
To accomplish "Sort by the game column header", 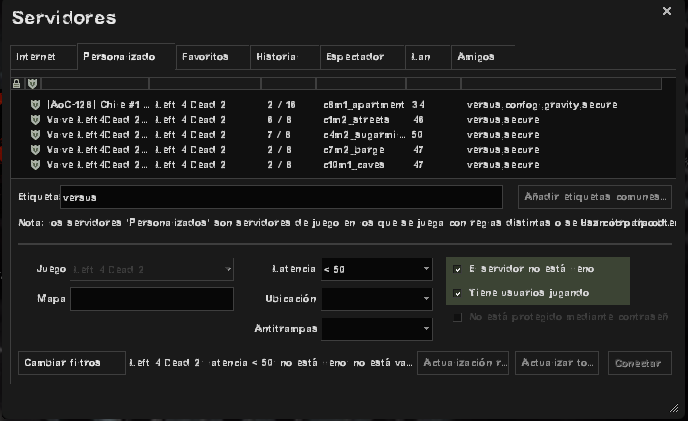I will [205, 83].
